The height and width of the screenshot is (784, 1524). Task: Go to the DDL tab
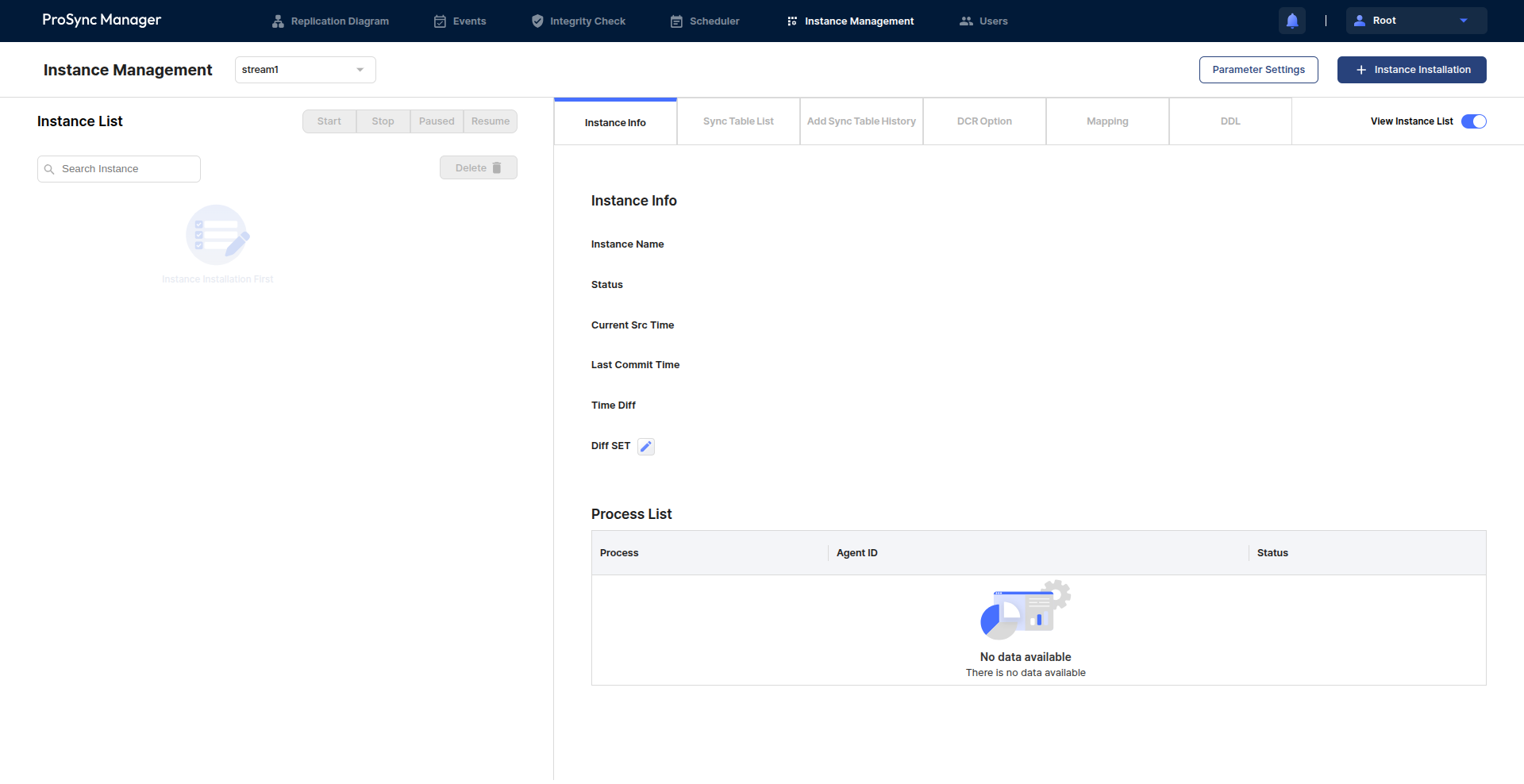(x=1230, y=121)
